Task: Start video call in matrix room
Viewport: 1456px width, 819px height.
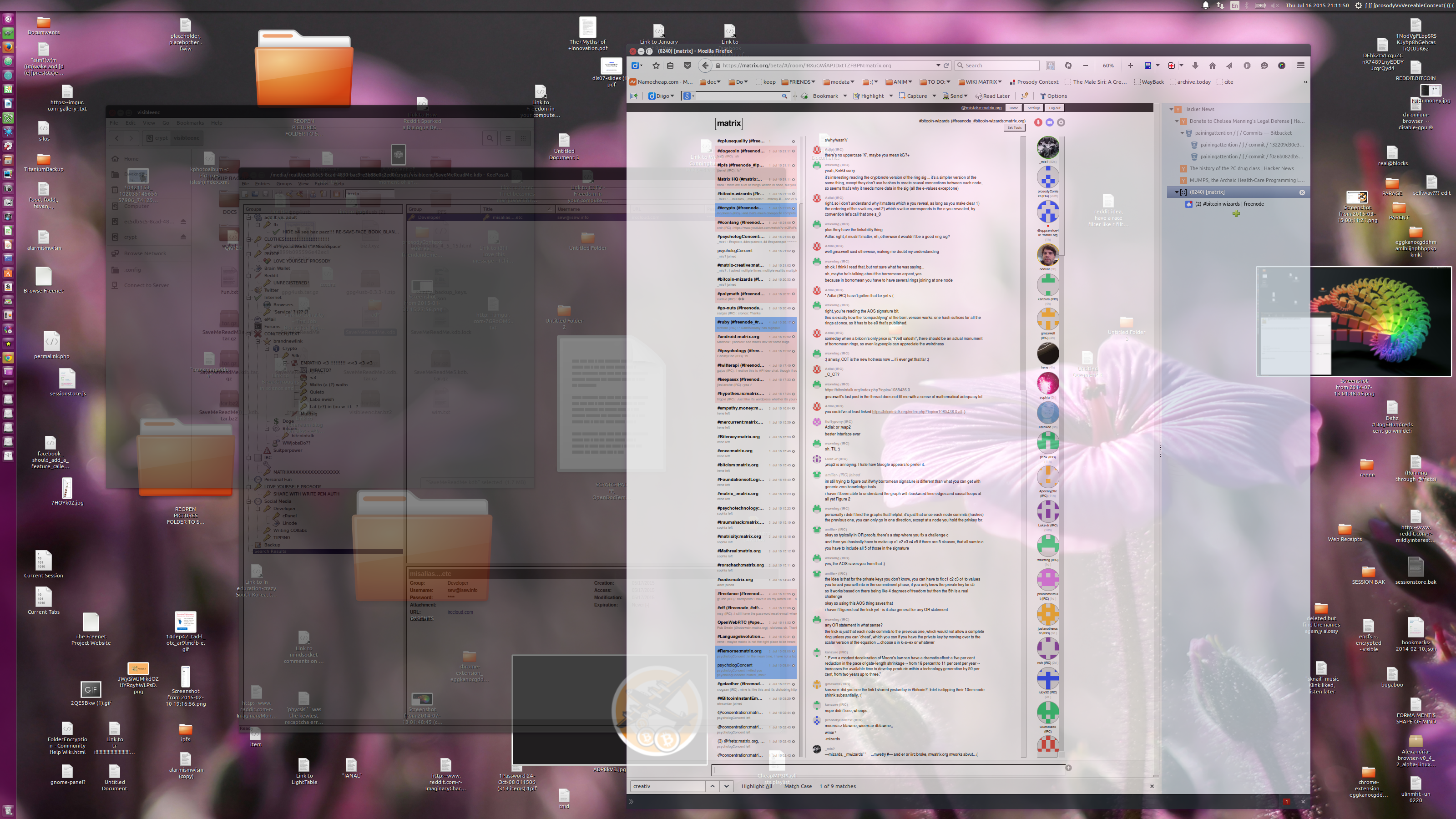Action: [x=1050, y=122]
